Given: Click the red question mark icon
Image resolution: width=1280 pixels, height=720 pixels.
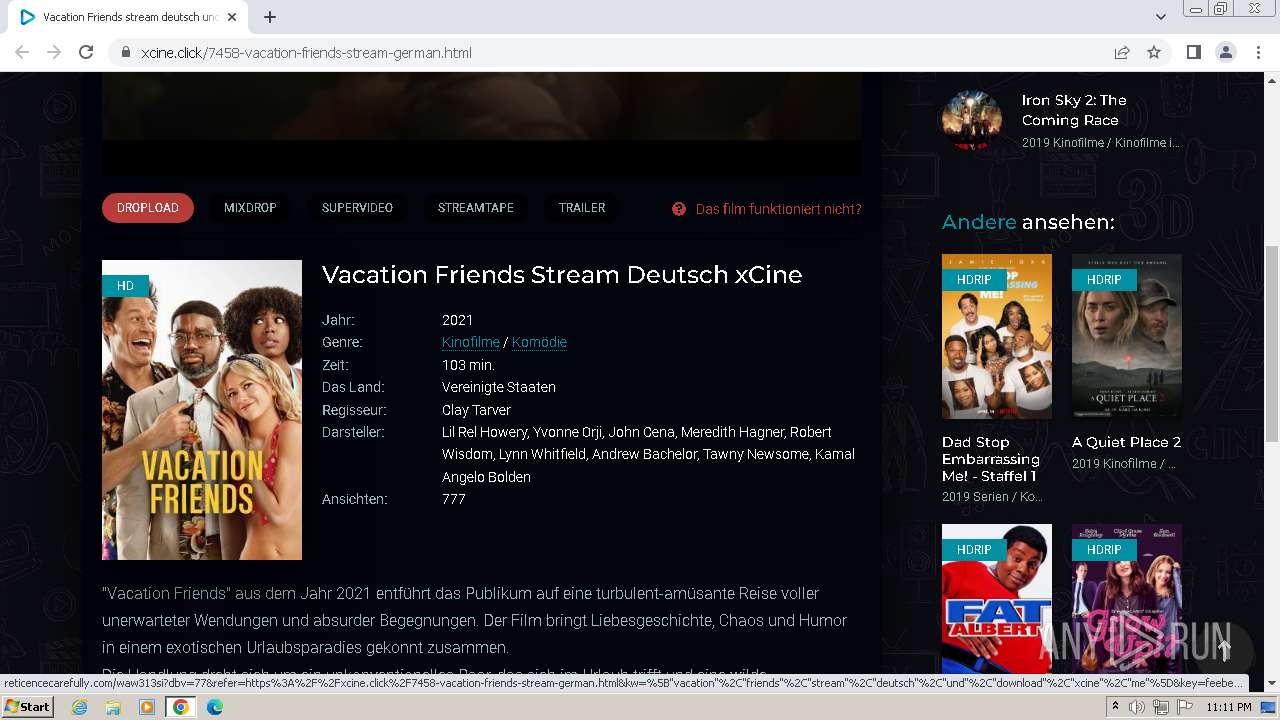Looking at the screenshot, I should [679, 209].
